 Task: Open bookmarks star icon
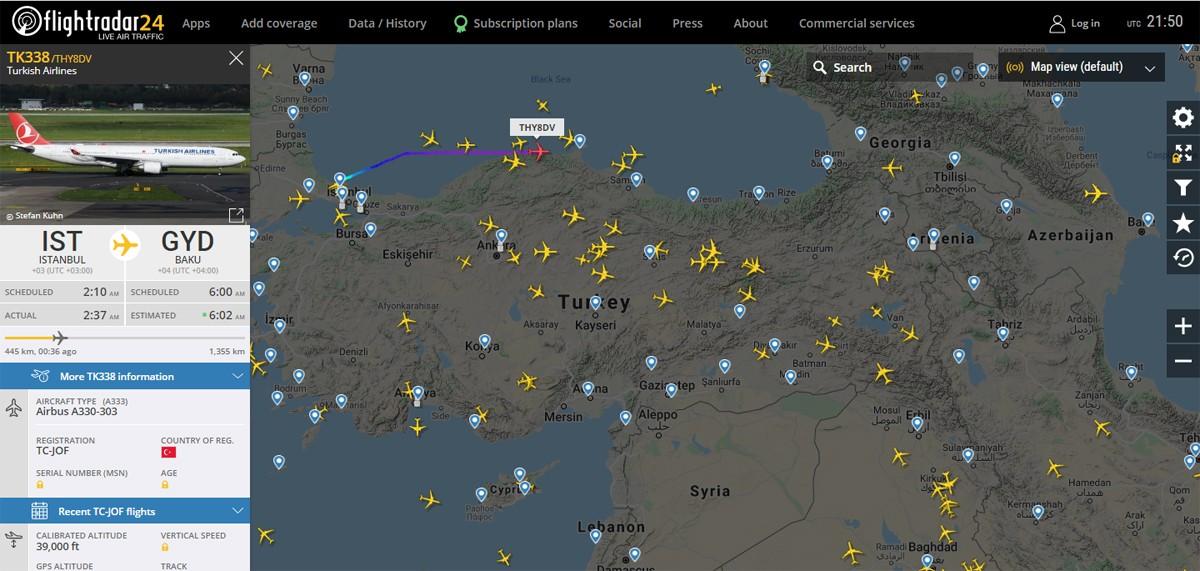pos(1183,223)
